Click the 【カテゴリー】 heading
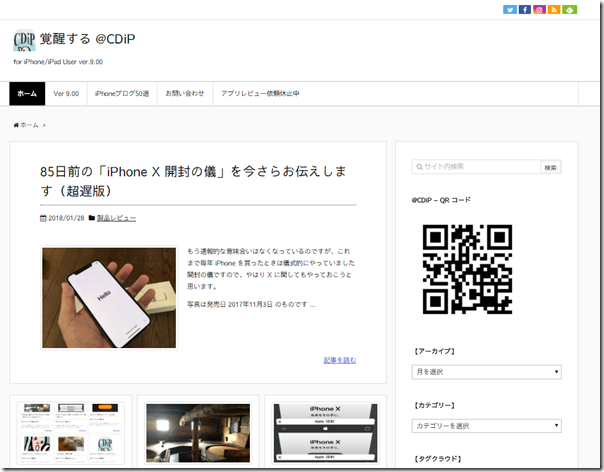604x472 pixels. click(x=435, y=405)
